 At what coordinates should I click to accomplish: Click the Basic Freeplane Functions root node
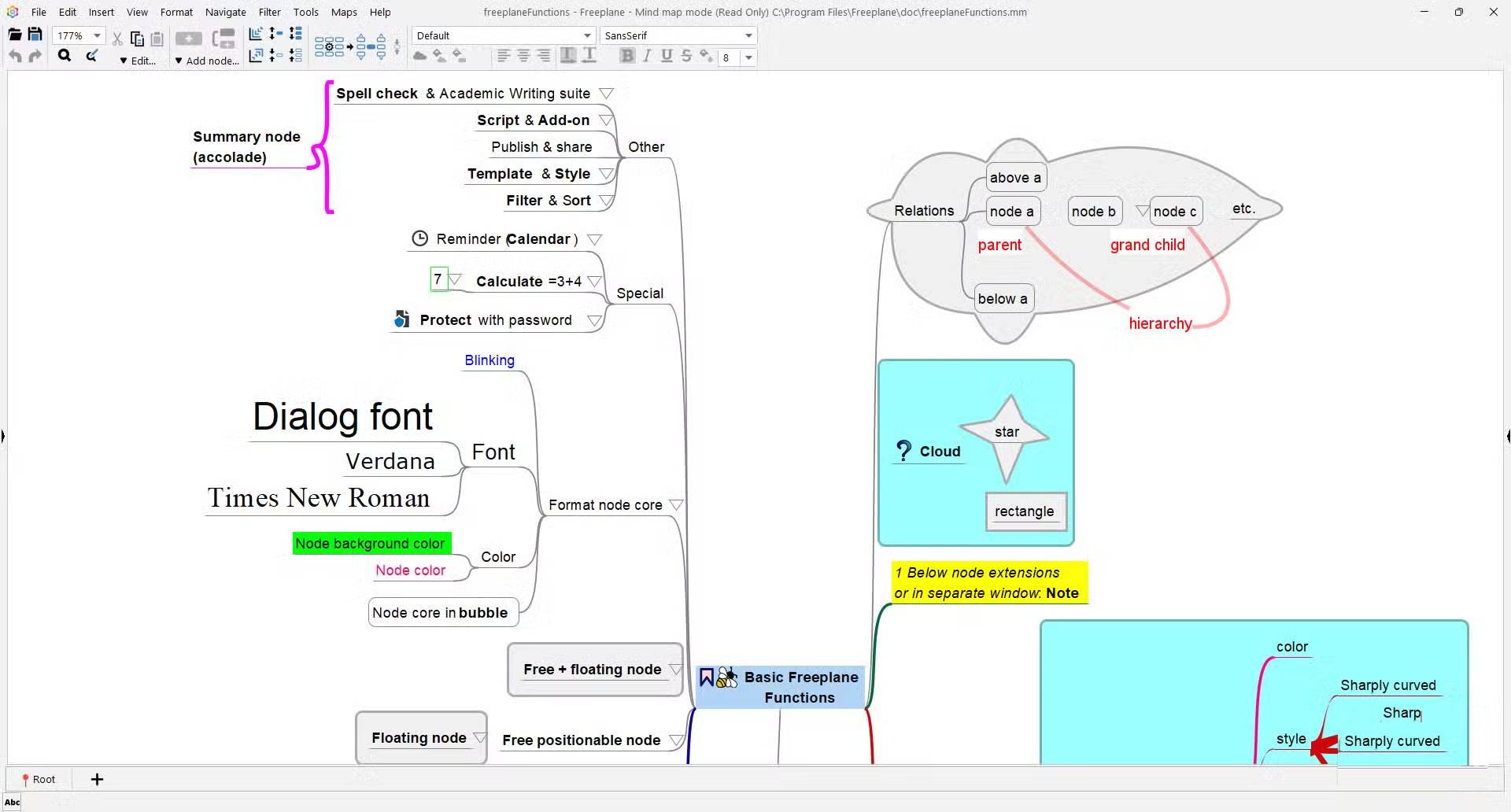click(x=800, y=687)
